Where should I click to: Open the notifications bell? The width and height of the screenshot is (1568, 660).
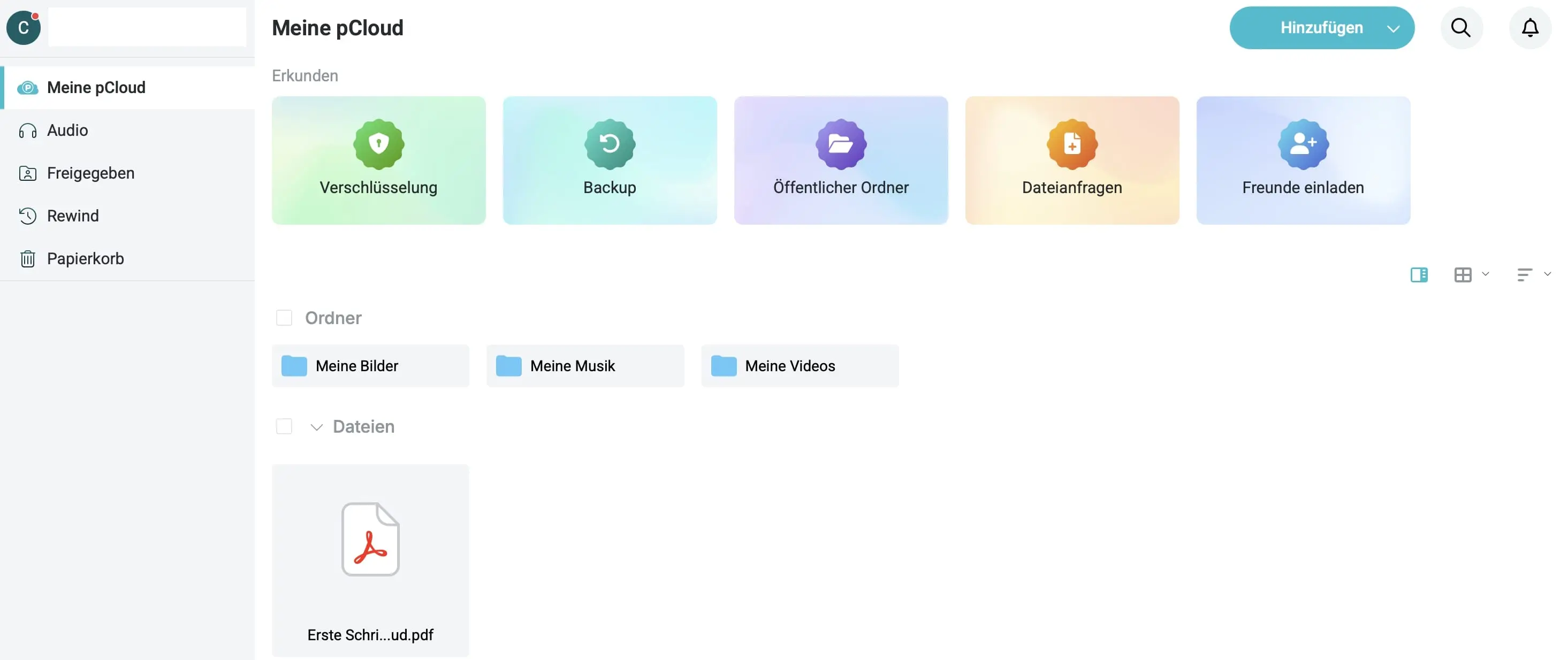pyautogui.click(x=1529, y=27)
